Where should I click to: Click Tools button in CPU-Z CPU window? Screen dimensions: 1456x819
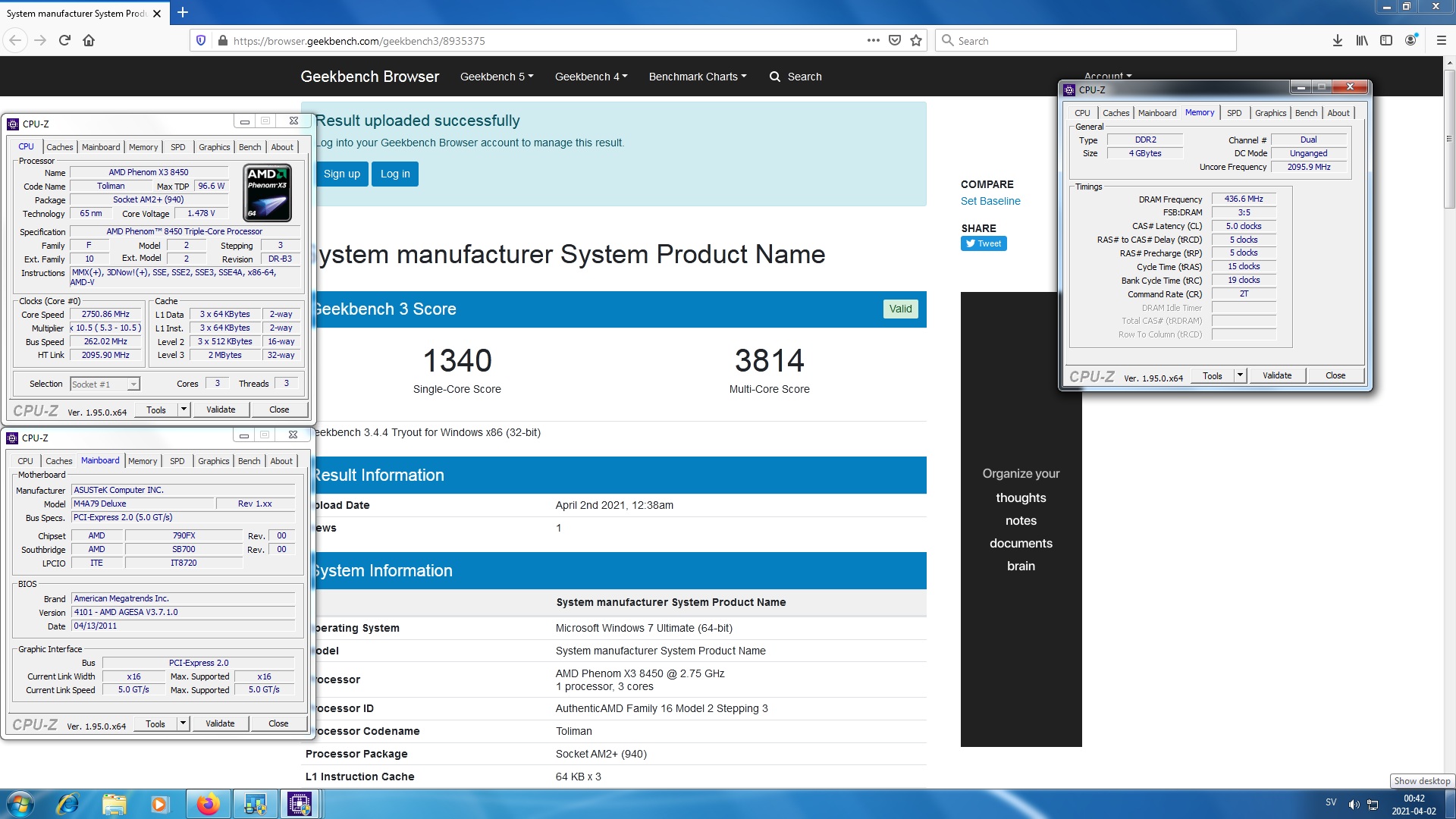pyautogui.click(x=156, y=409)
